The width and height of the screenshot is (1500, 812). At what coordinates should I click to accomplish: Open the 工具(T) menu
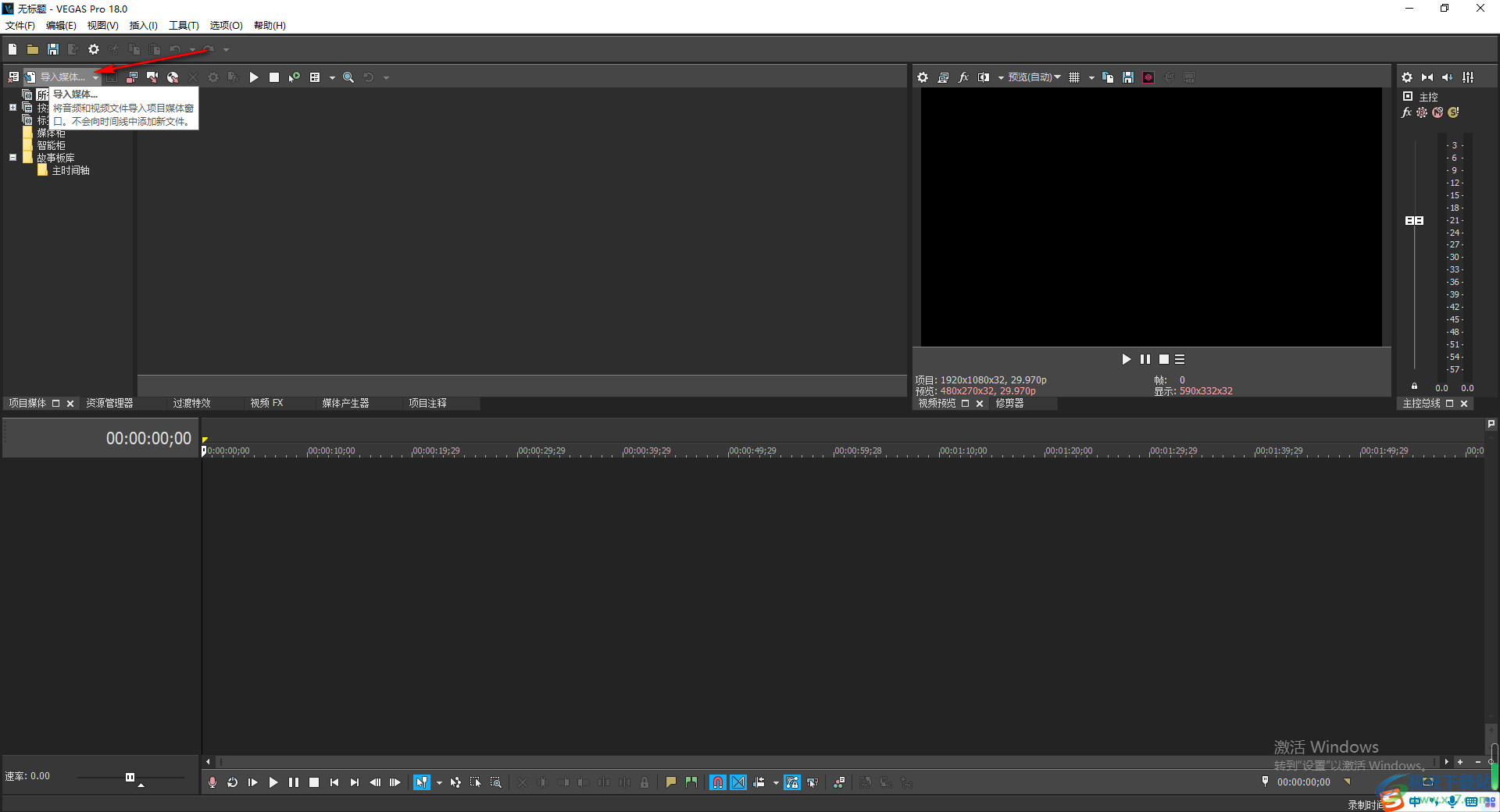tap(184, 26)
